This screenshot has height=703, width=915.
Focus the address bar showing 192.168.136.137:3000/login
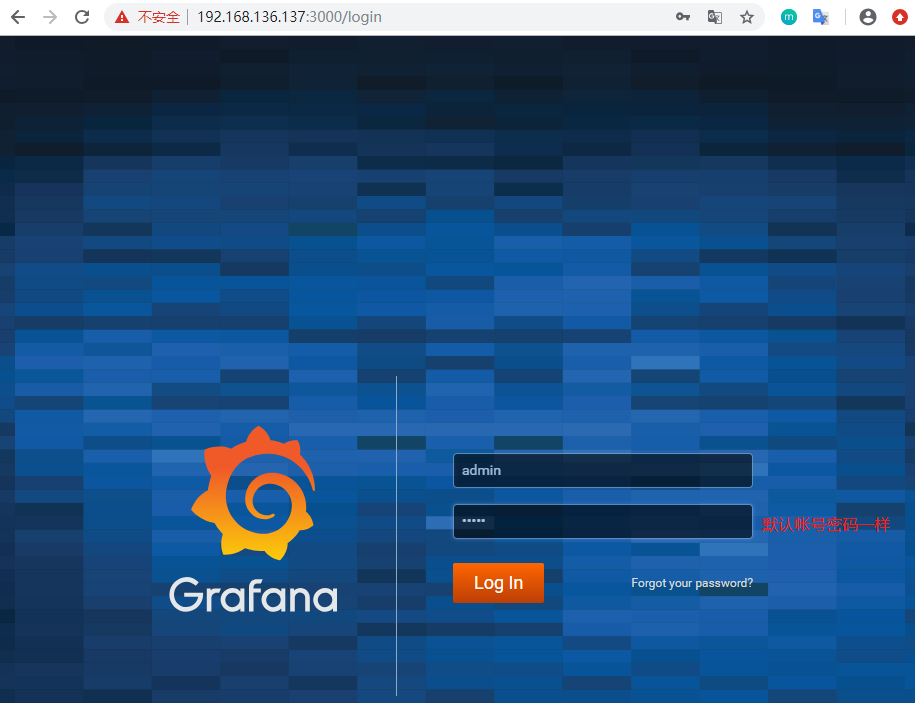tap(432, 17)
